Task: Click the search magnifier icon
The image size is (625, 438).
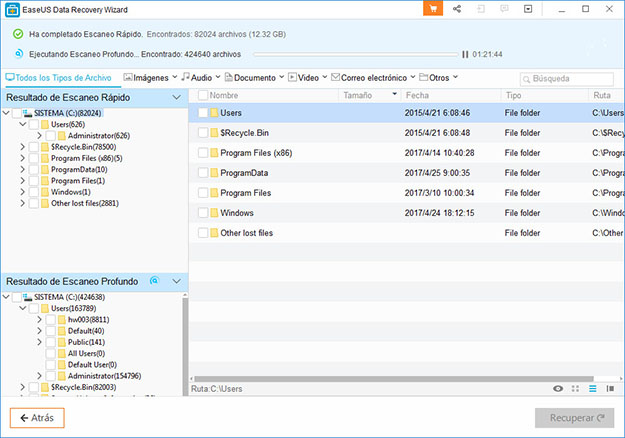Action: (x=527, y=79)
